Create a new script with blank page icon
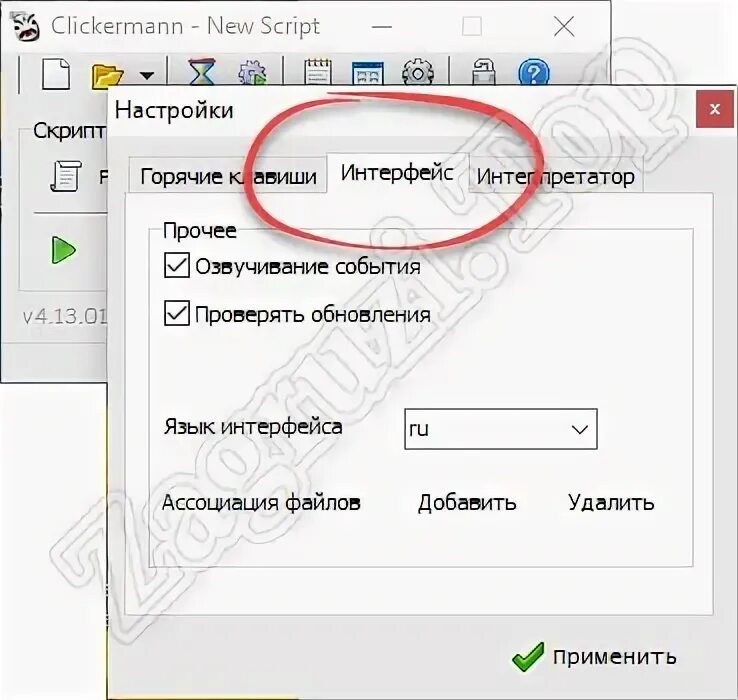 56,73
